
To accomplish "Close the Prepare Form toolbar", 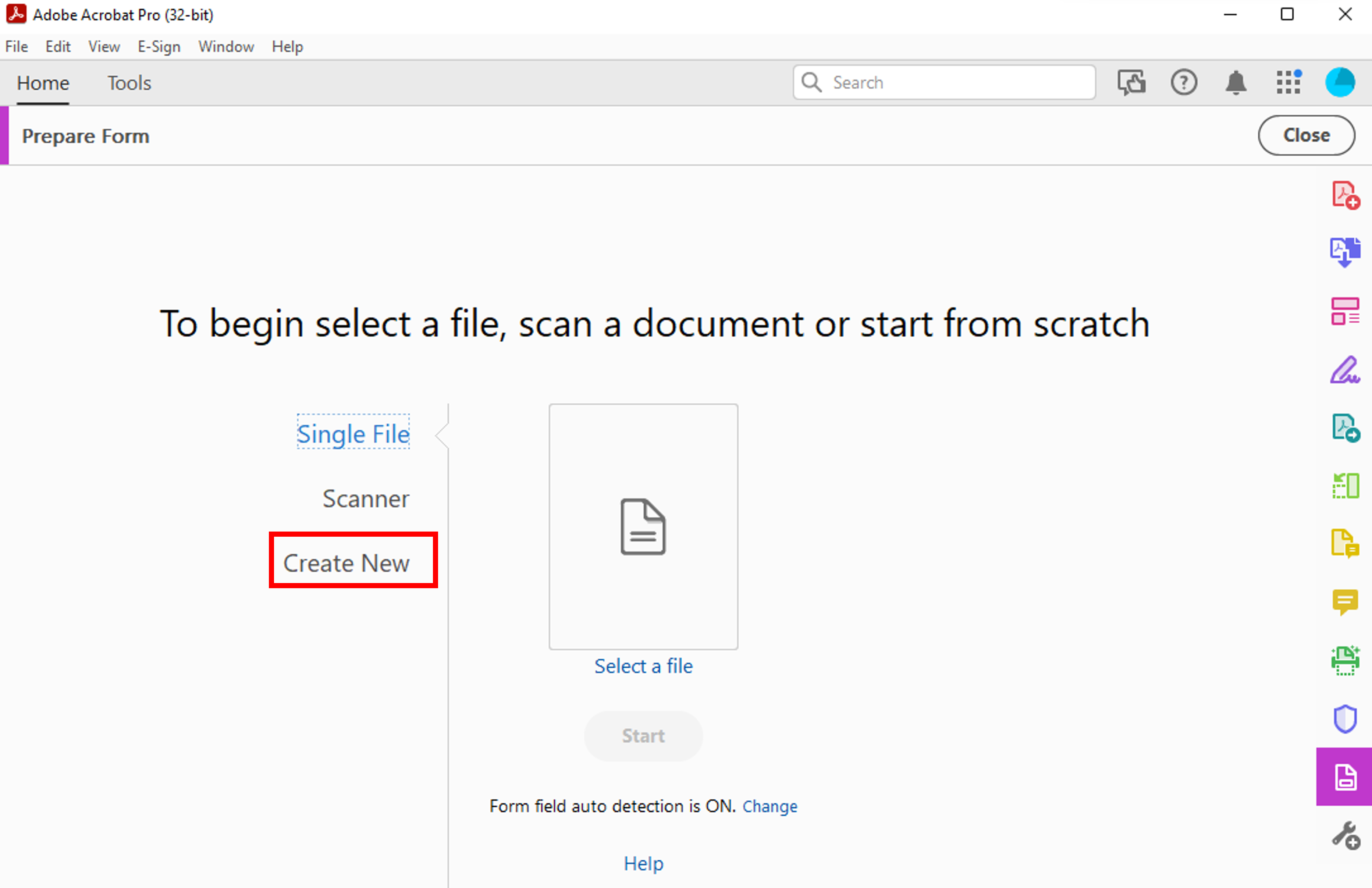I will (x=1306, y=135).
